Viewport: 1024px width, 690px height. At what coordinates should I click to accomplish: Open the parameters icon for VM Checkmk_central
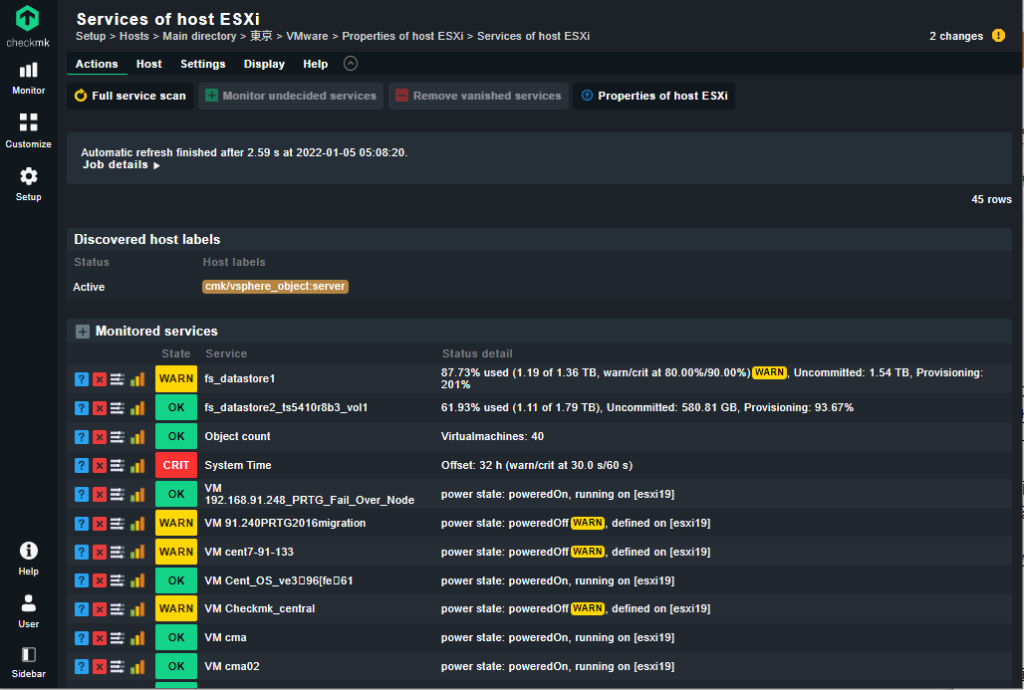118,609
